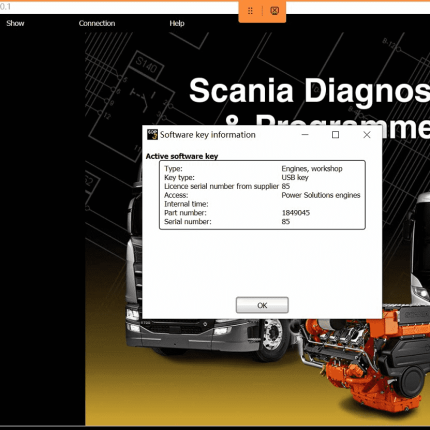This screenshot has width=430, height=430.
Task: Click the grip dots icon on orange tab
Action: (x=250, y=11)
